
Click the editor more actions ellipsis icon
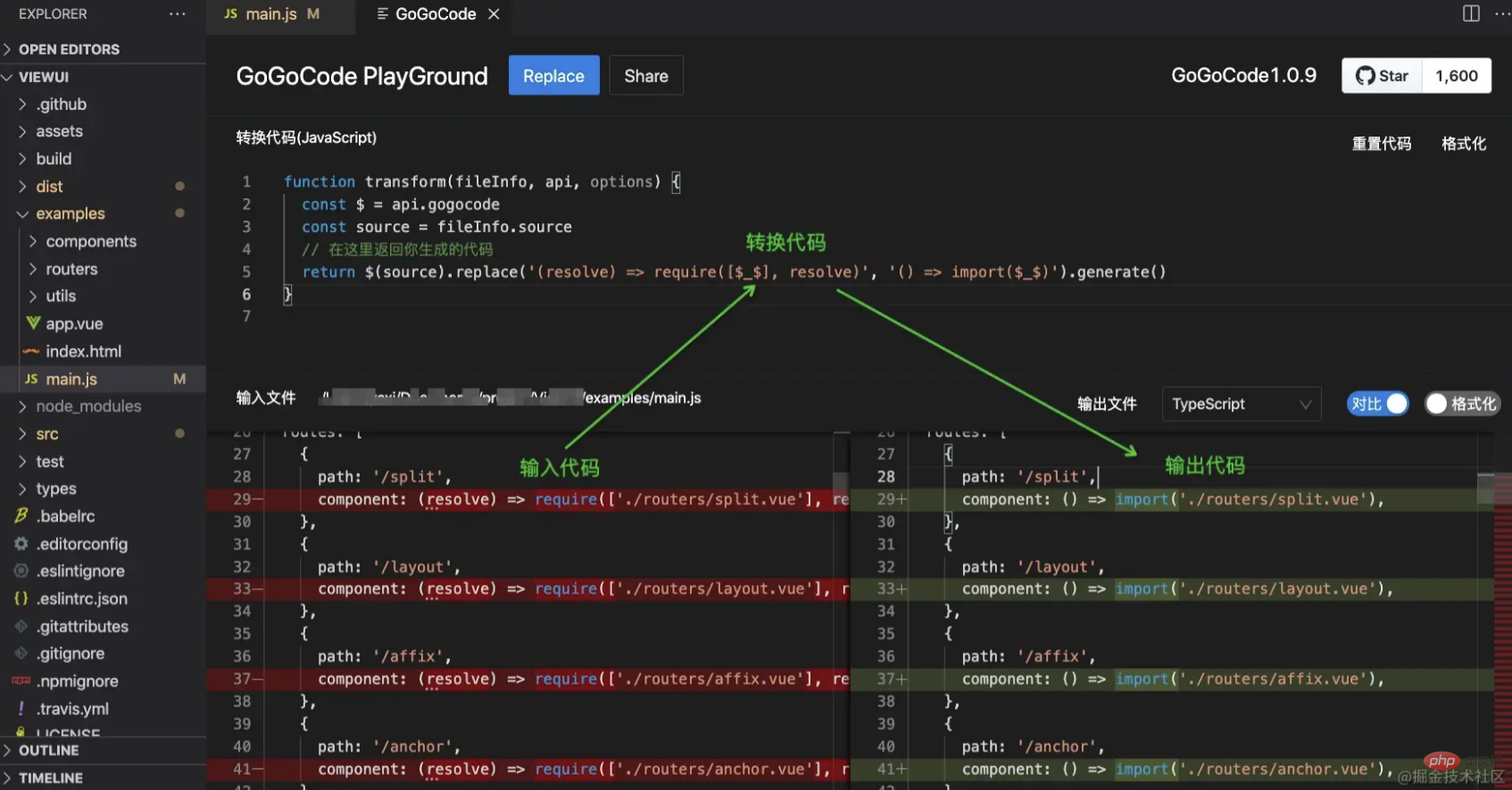pos(1502,13)
